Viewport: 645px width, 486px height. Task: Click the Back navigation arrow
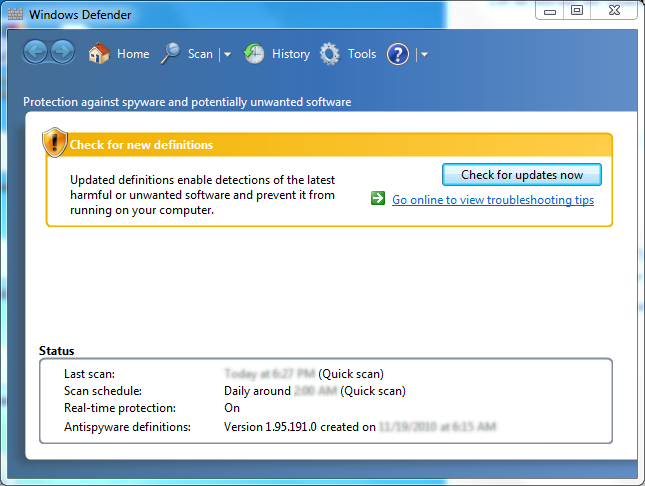pos(36,54)
